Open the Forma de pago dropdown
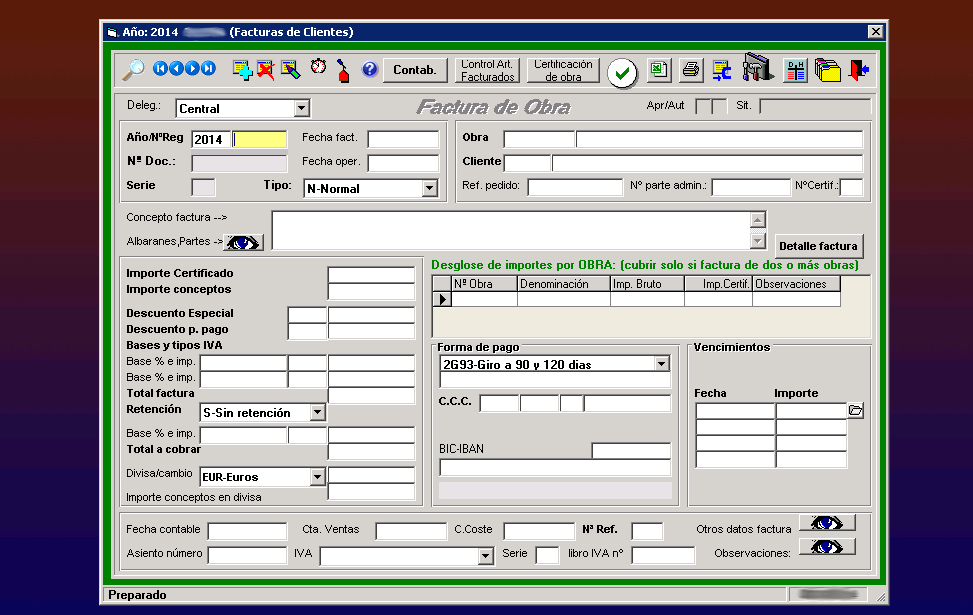The height and width of the screenshot is (615, 973). pyautogui.click(x=661, y=364)
